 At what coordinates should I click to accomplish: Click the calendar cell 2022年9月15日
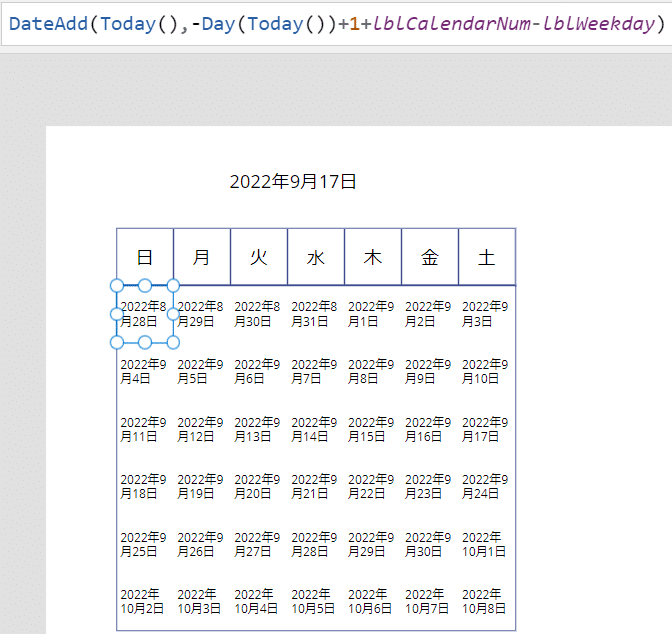coord(373,430)
